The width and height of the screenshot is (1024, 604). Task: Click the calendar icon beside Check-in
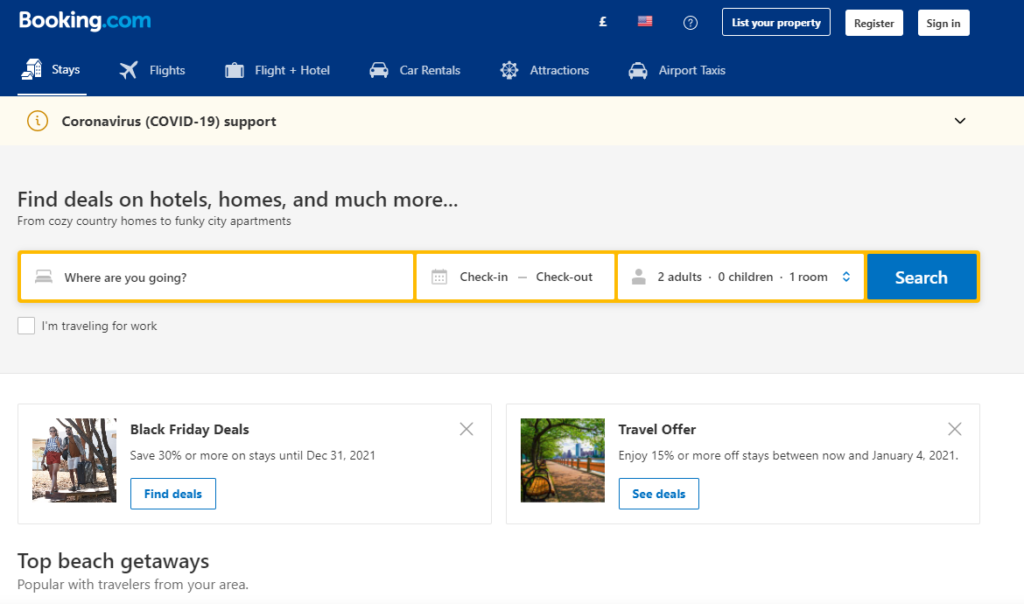pyautogui.click(x=440, y=277)
